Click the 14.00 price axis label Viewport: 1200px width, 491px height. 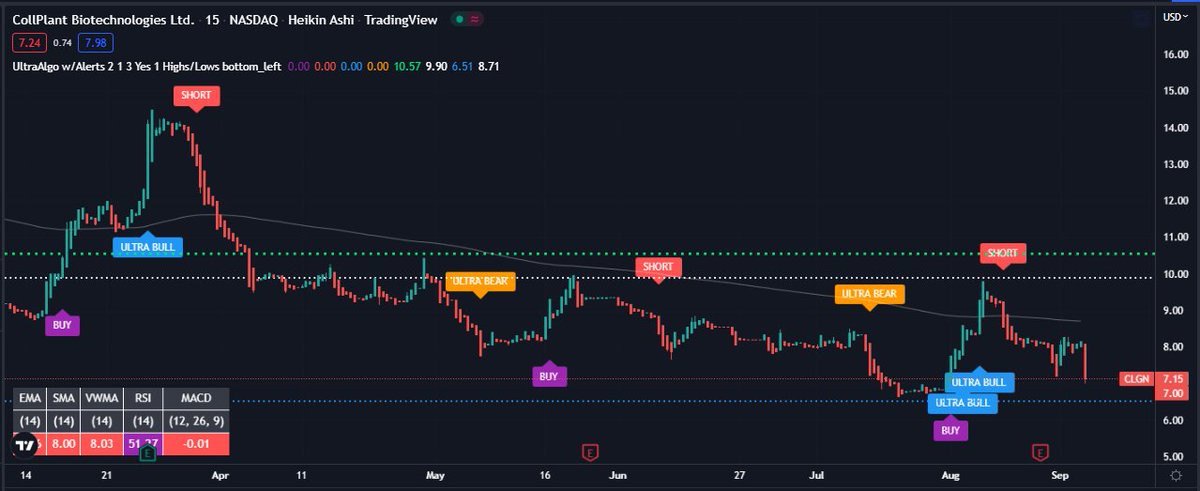point(1173,128)
